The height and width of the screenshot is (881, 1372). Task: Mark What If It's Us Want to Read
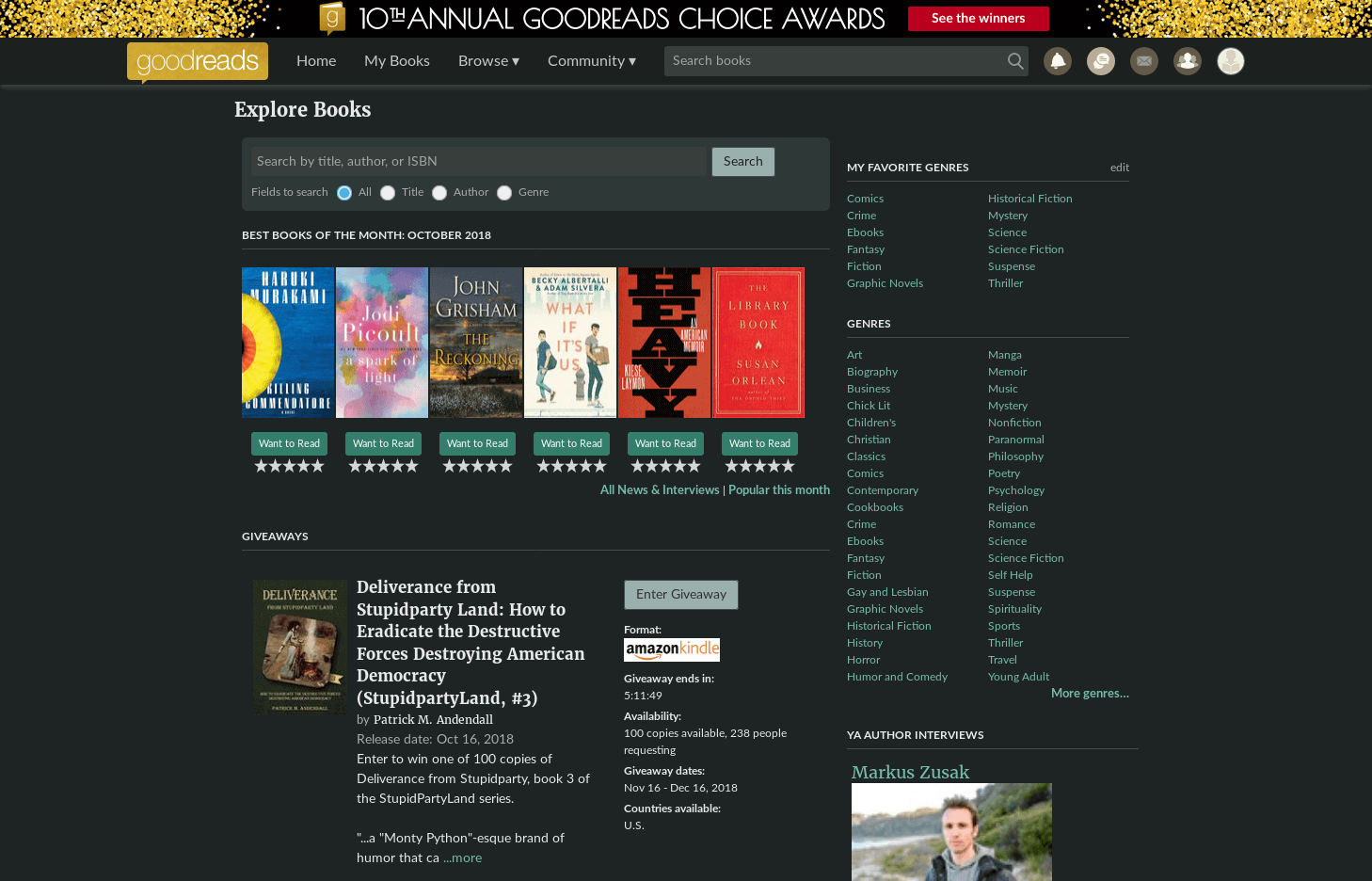pyautogui.click(x=571, y=444)
